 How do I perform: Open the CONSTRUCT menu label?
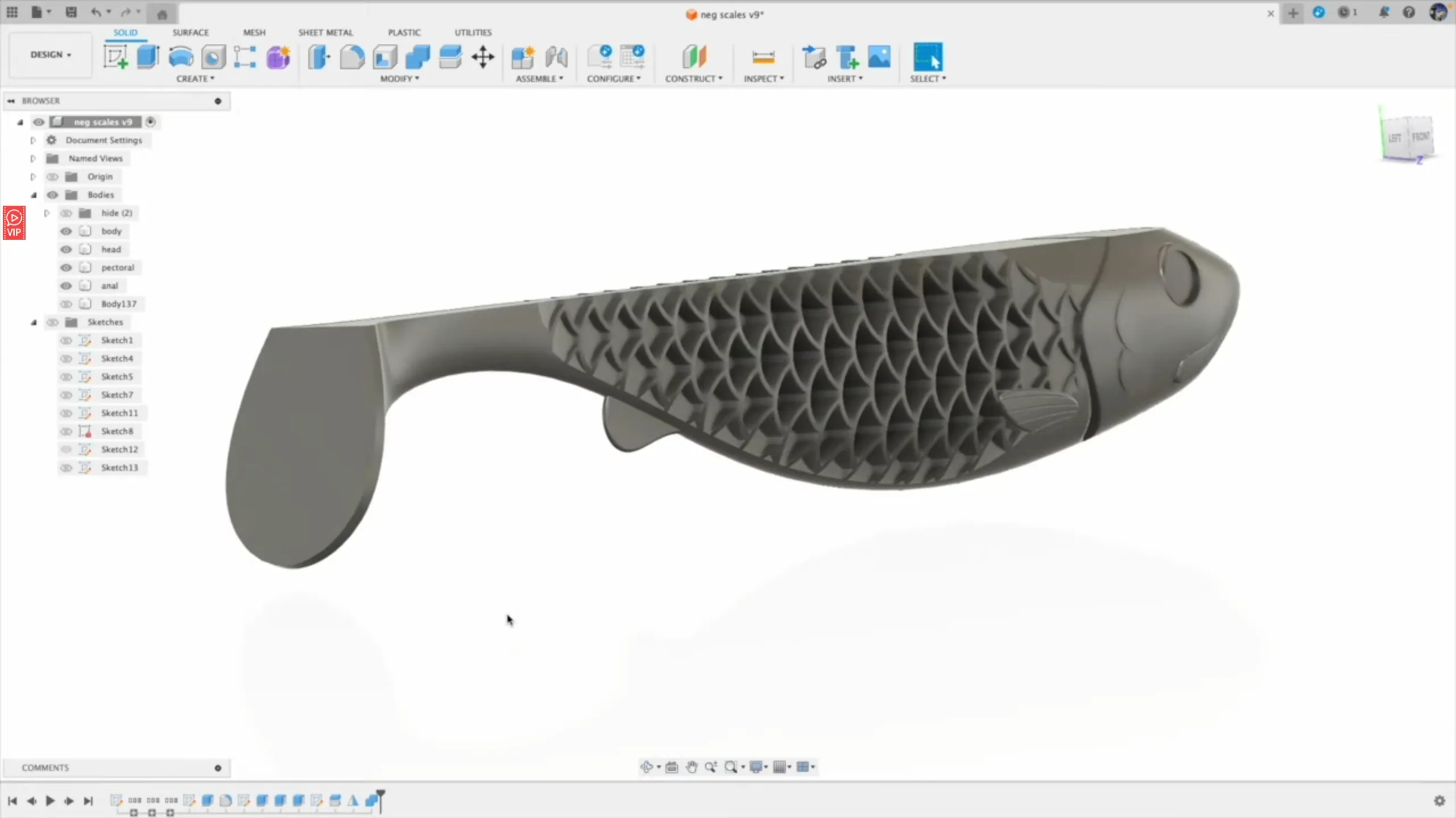(693, 78)
